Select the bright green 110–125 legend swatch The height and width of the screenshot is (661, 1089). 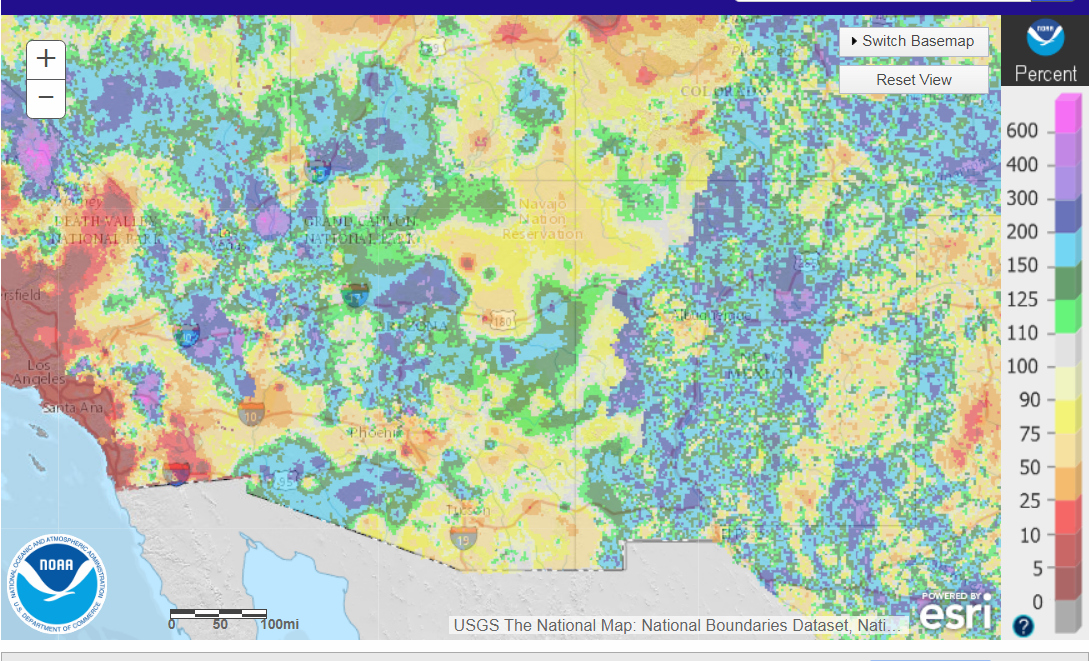point(1067,317)
